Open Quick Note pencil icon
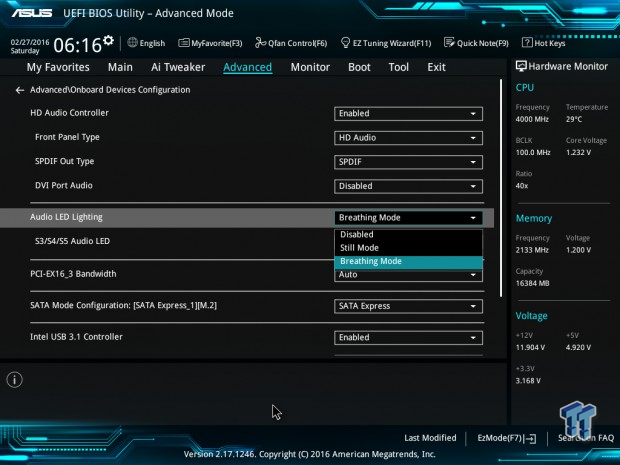The image size is (620, 465). tap(449, 42)
